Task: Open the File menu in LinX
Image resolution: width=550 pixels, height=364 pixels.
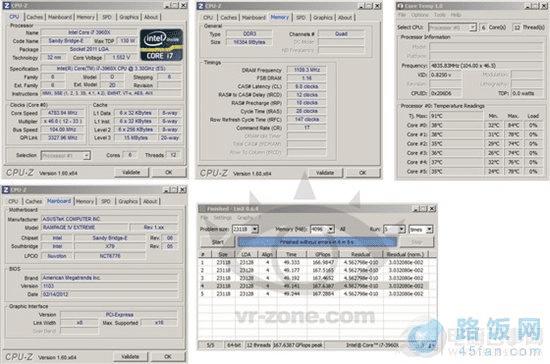Action: pyautogui.click(x=204, y=218)
